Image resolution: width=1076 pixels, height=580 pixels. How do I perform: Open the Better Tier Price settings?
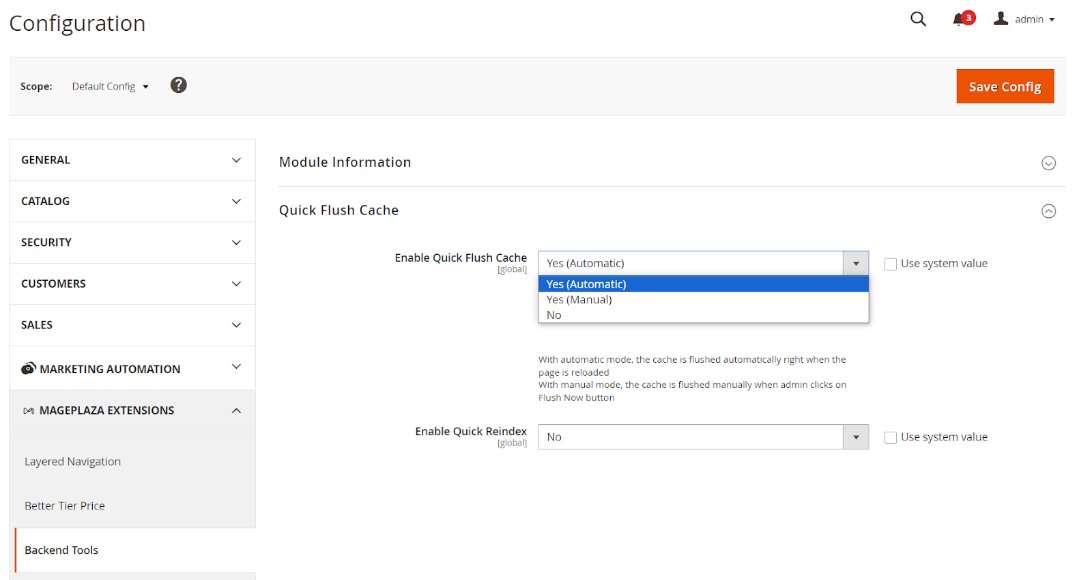coord(65,506)
